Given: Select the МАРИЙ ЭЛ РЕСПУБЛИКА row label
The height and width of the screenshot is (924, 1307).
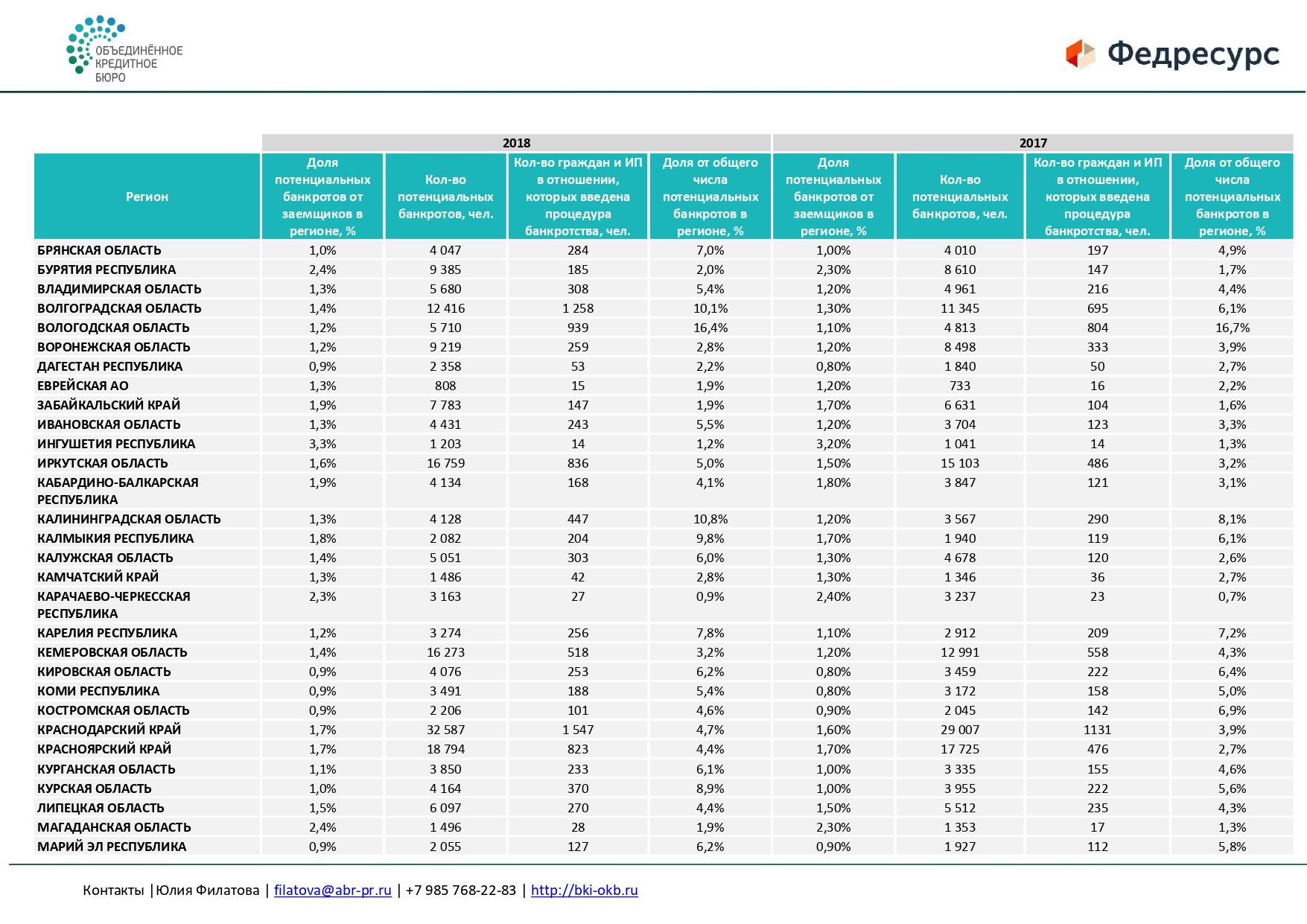Looking at the screenshot, I should [112, 847].
